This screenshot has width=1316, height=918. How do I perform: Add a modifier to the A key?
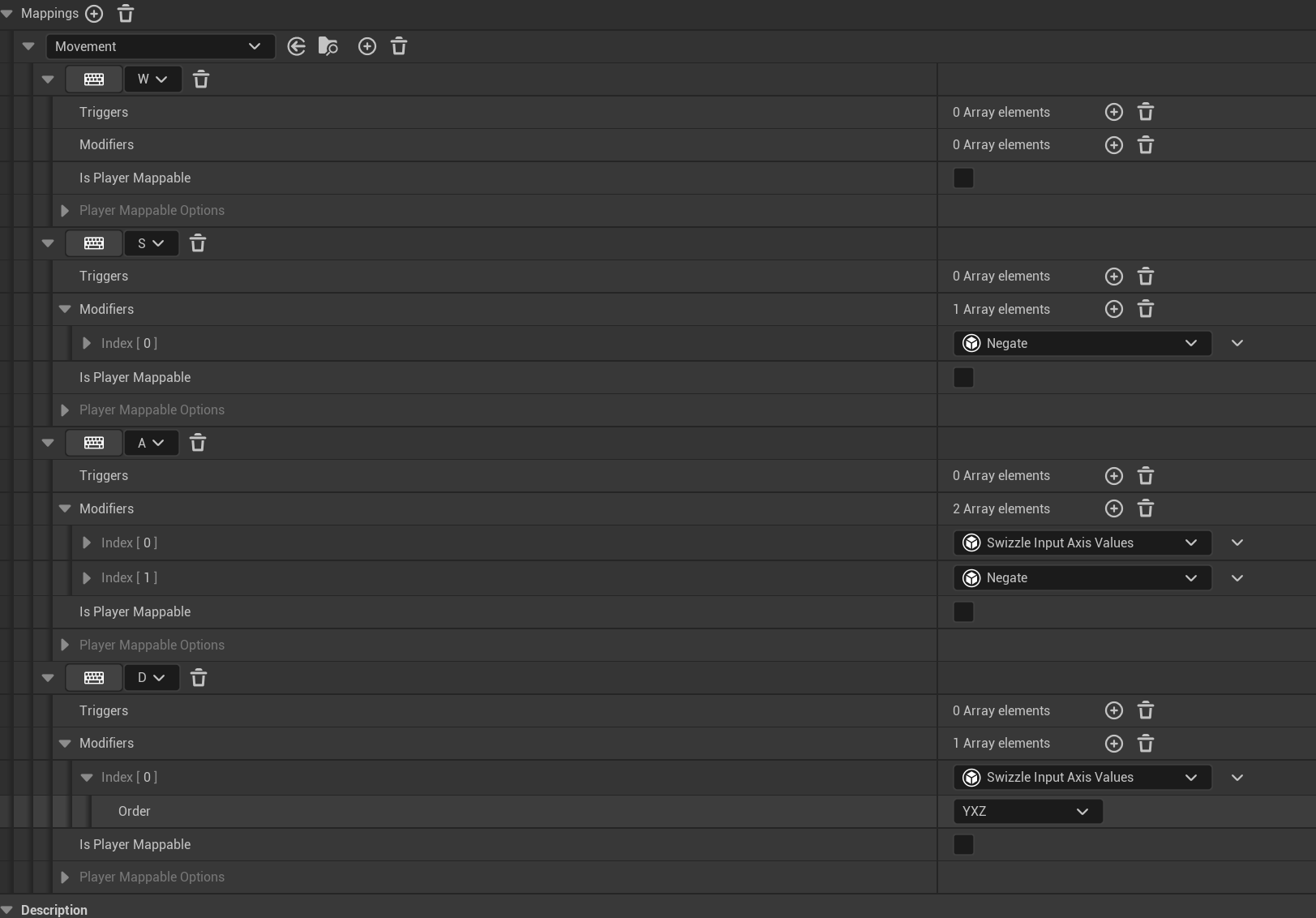(x=1114, y=508)
